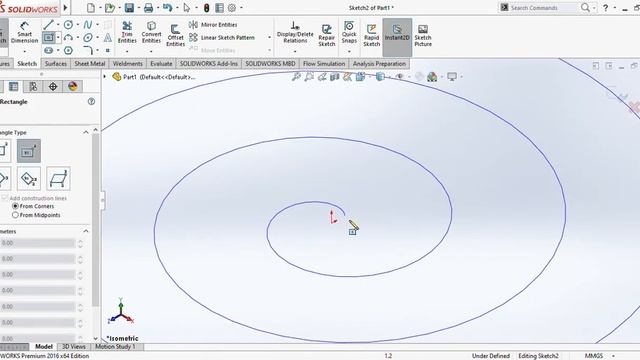The image size is (640, 360).
Task: Open the DimXpertManager tab
Action: tap(53, 87)
